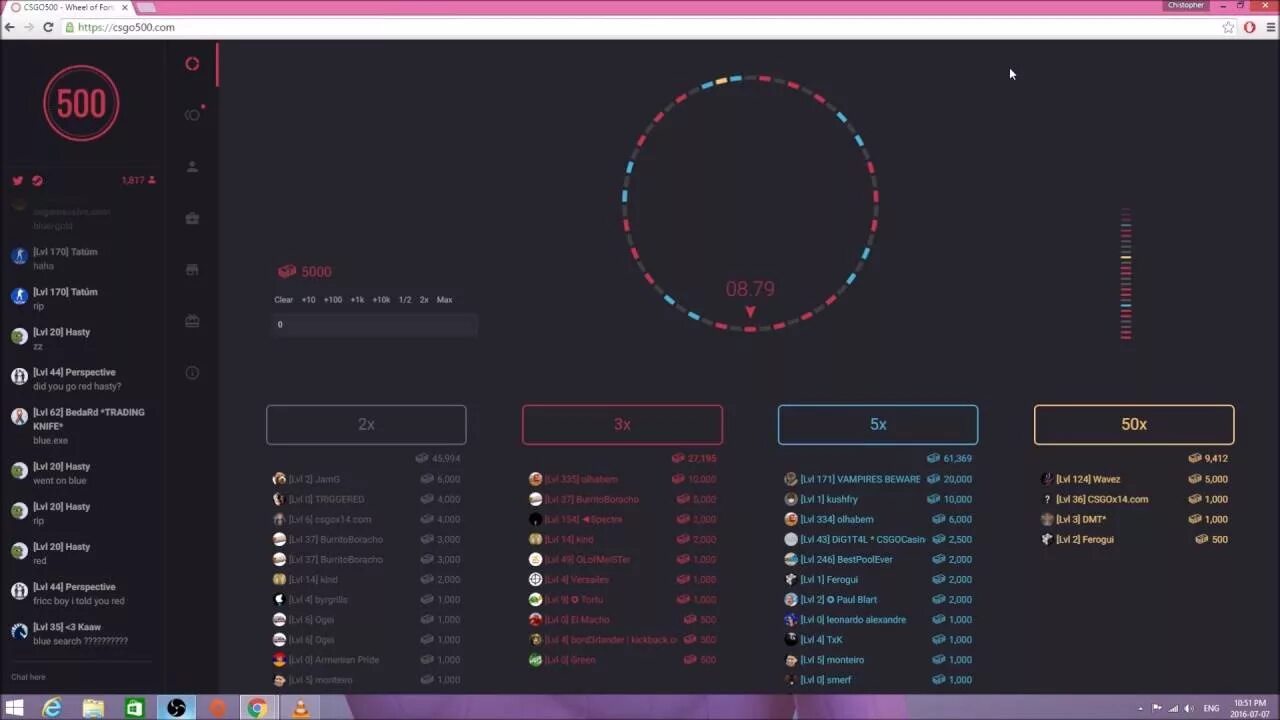Click the 500 site logo
Image resolution: width=1280 pixels, height=720 pixels.
point(81,103)
